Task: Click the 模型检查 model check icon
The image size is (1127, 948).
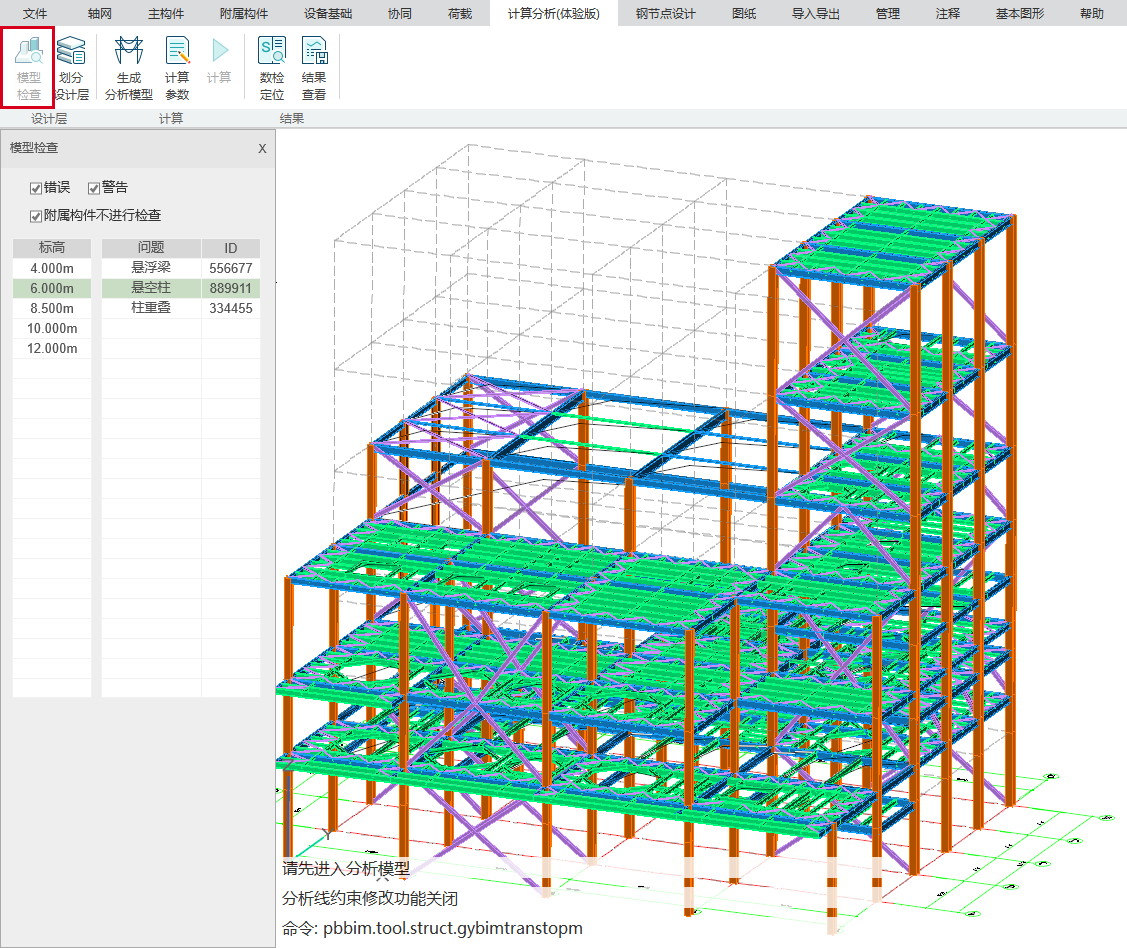Action: click(x=29, y=68)
